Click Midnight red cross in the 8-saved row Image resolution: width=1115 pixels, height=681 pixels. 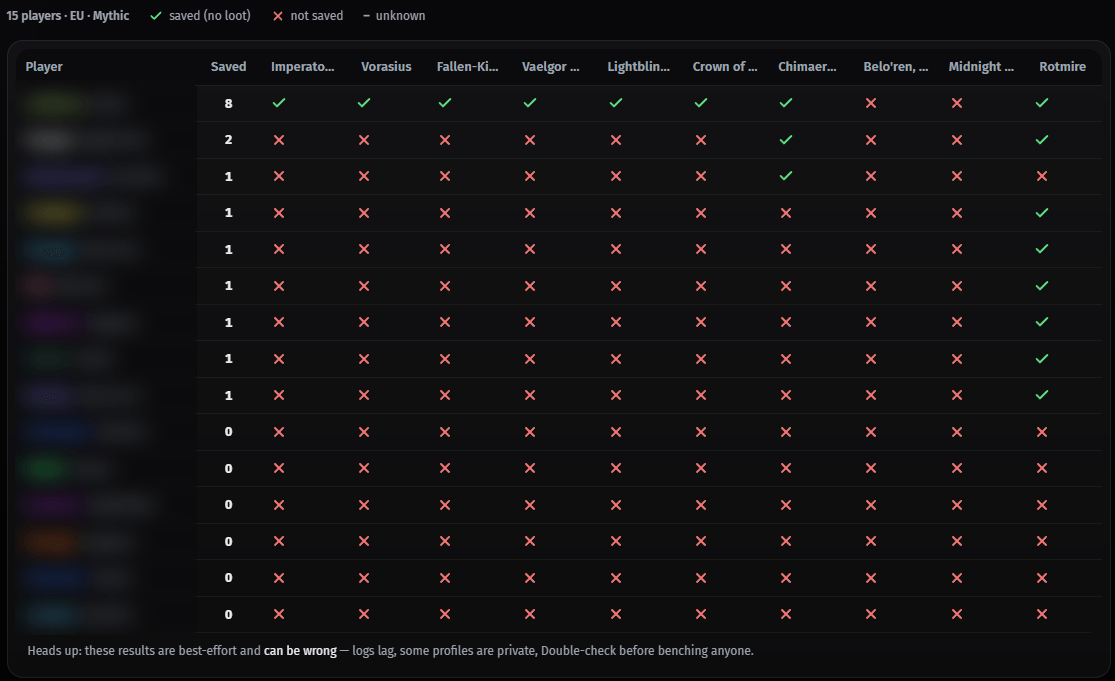pyautogui.click(x=957, y=103)
